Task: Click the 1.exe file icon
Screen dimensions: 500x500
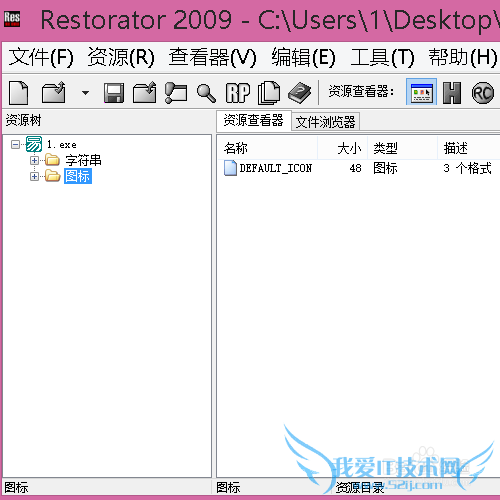Action: (x=34, y=144)
